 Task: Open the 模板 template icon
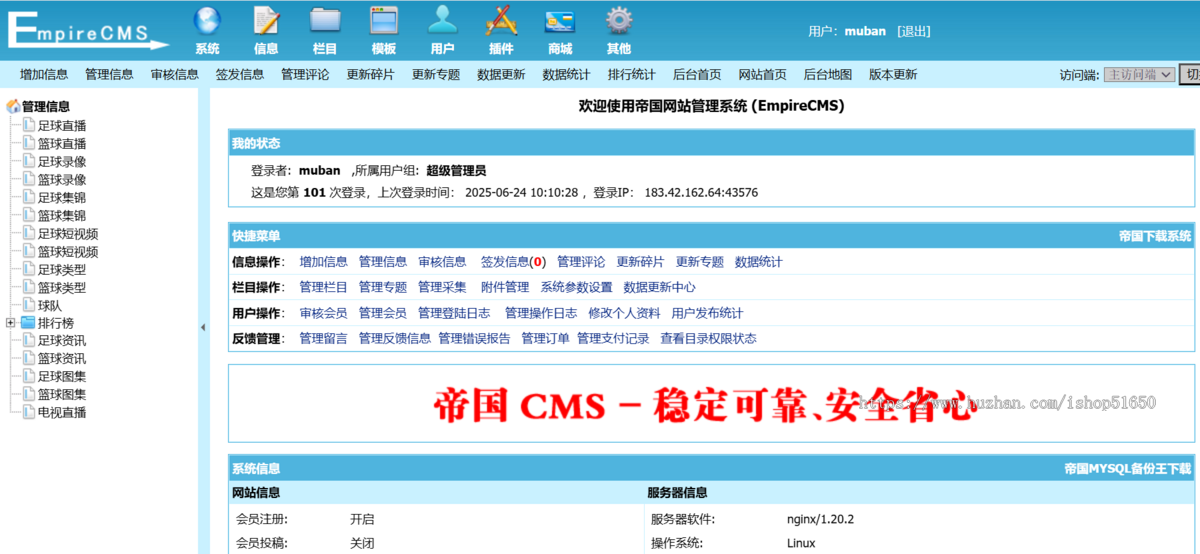coord(384,21)
